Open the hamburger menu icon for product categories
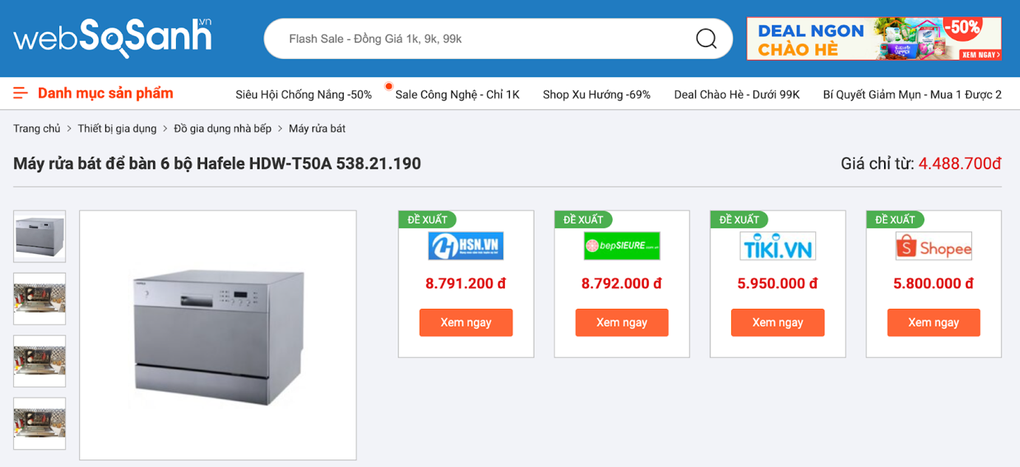The image size is (1020, 467). tap(20, 93)
